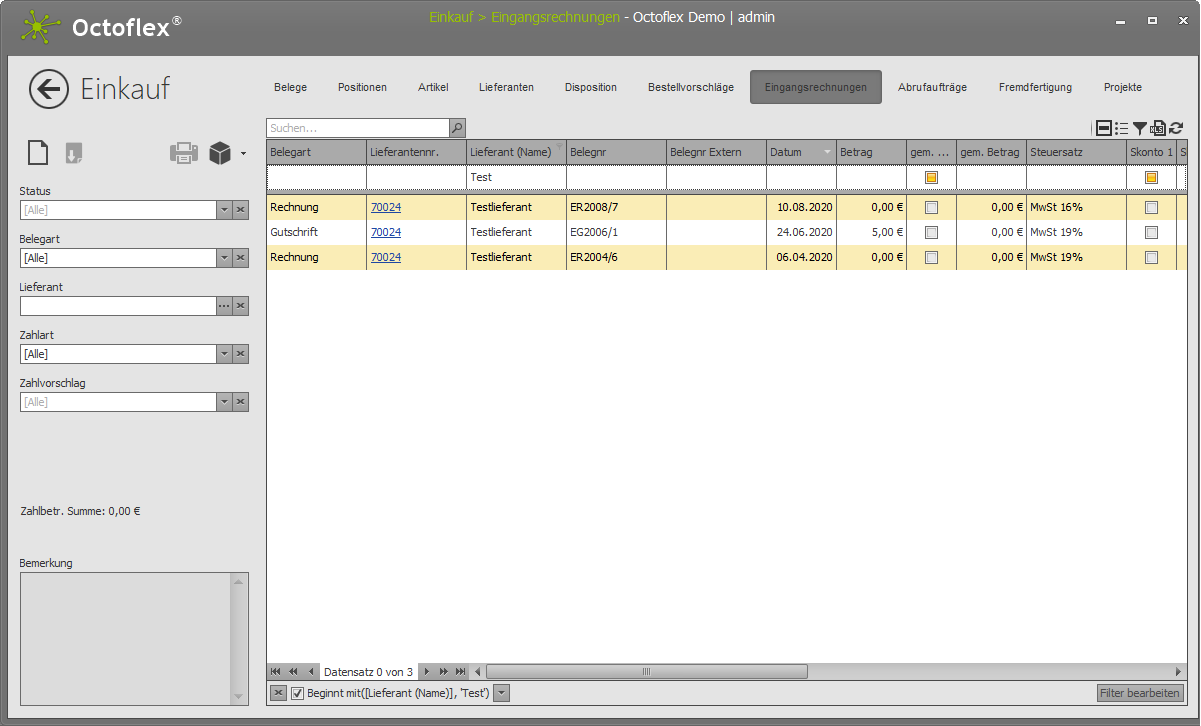Expand the Zahlart dropdown list
This screenshot has width=1201, height=726.
(224, 354)
